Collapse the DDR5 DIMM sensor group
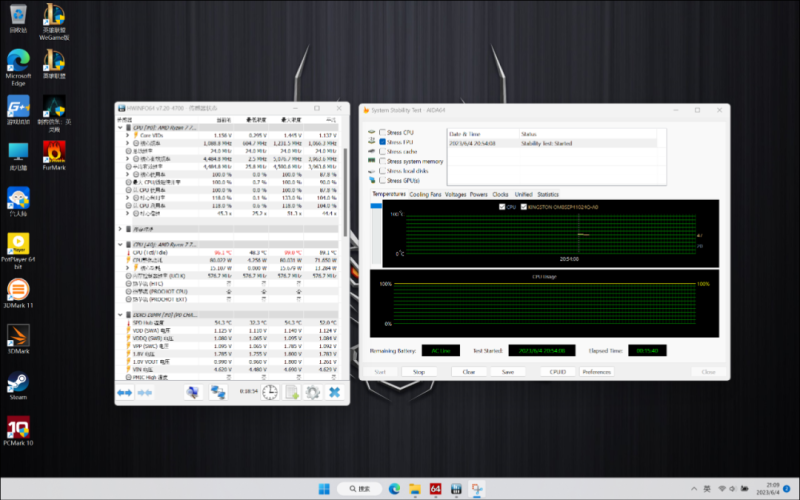 coord(121,315)
